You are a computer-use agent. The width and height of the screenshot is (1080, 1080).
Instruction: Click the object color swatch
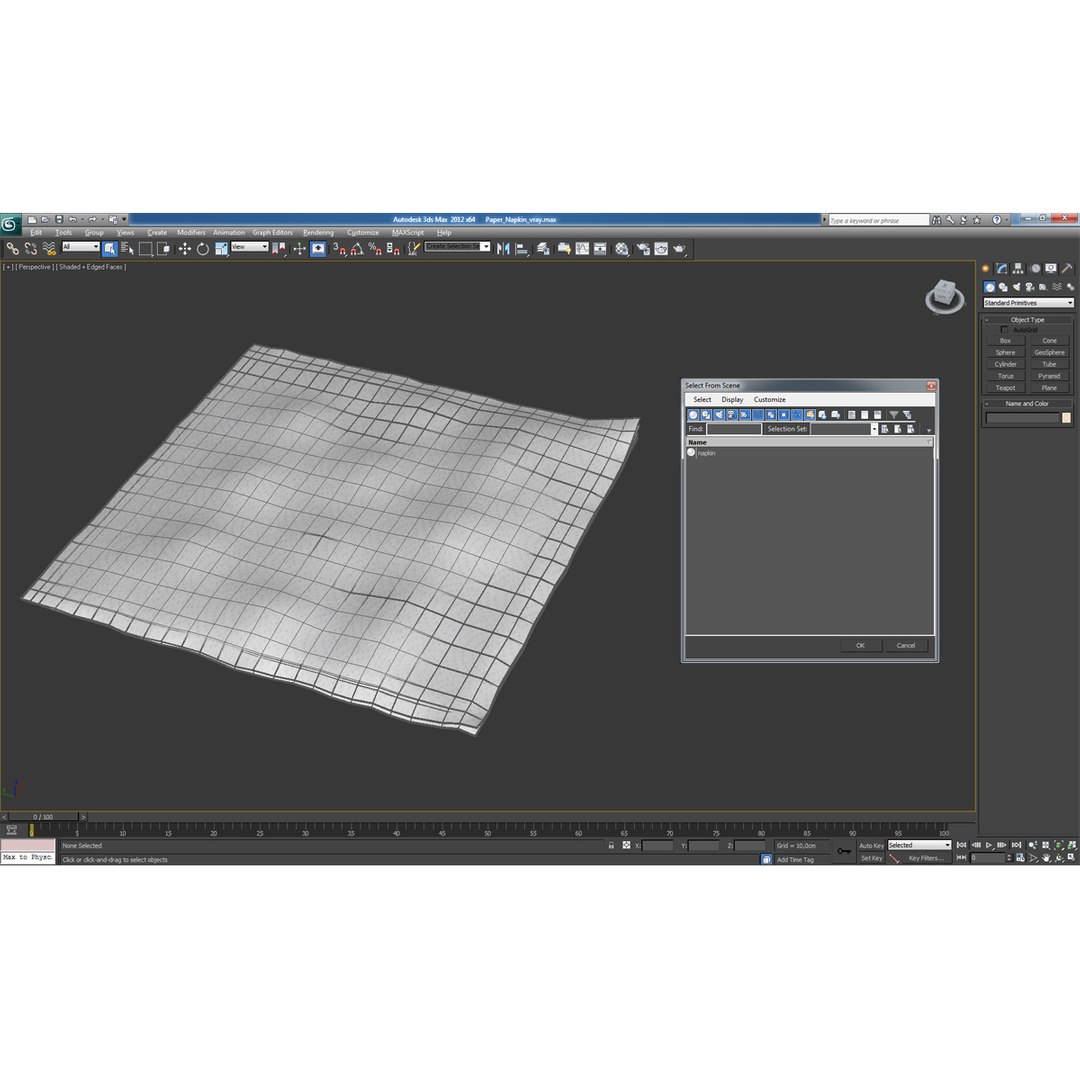point(1066,418)
